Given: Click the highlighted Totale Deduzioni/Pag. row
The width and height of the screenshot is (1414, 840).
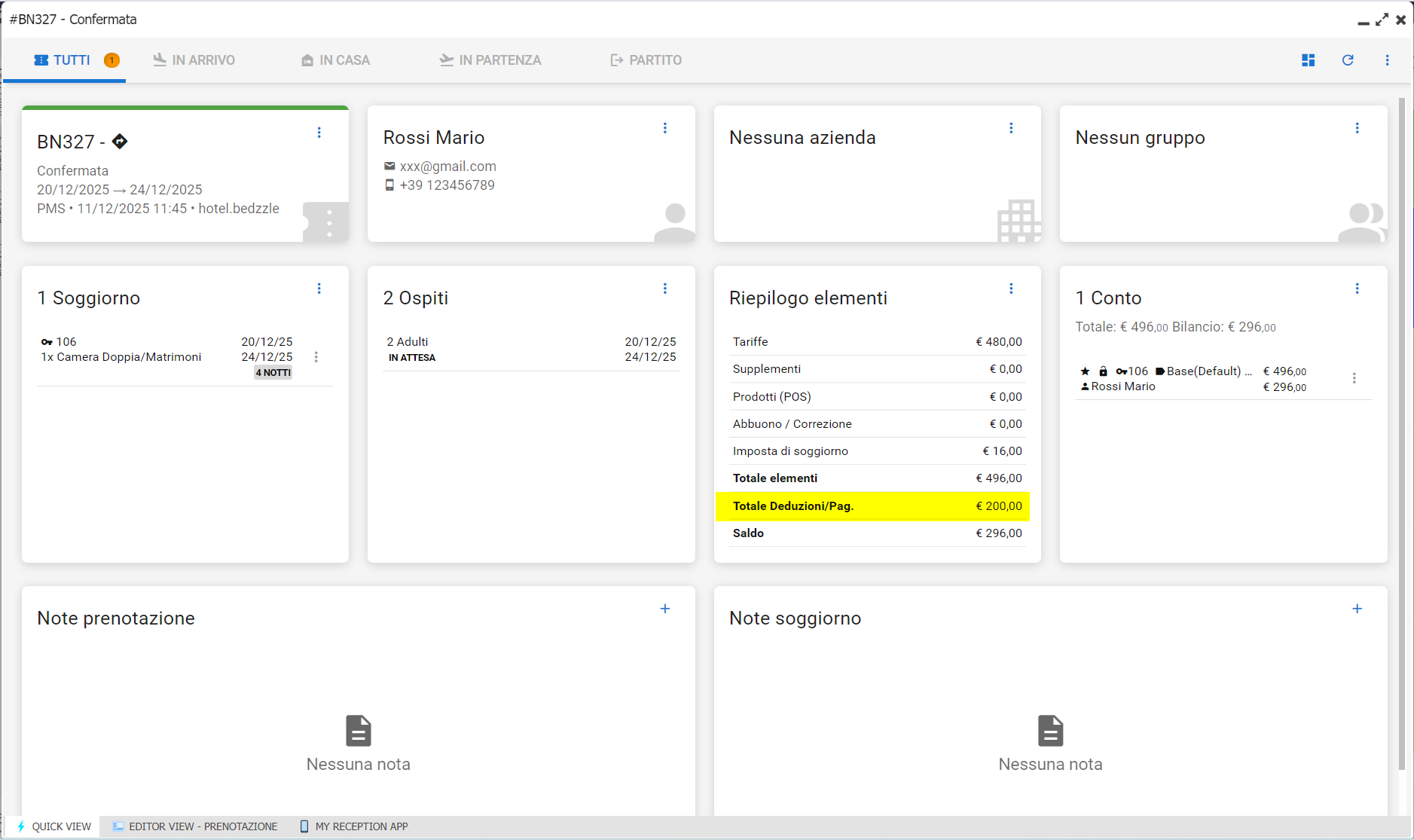Looking at the screenshot, I should [x=872, y=506].
